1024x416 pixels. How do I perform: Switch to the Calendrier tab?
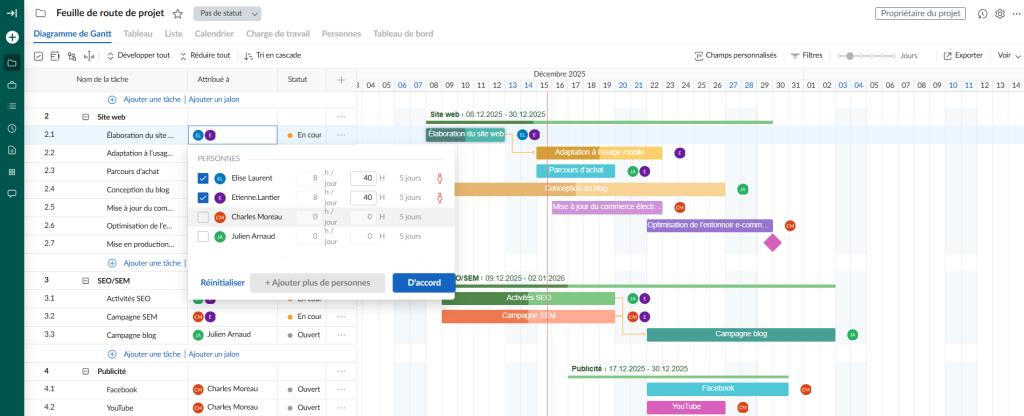pyautogui.click(x=214, y=33)
